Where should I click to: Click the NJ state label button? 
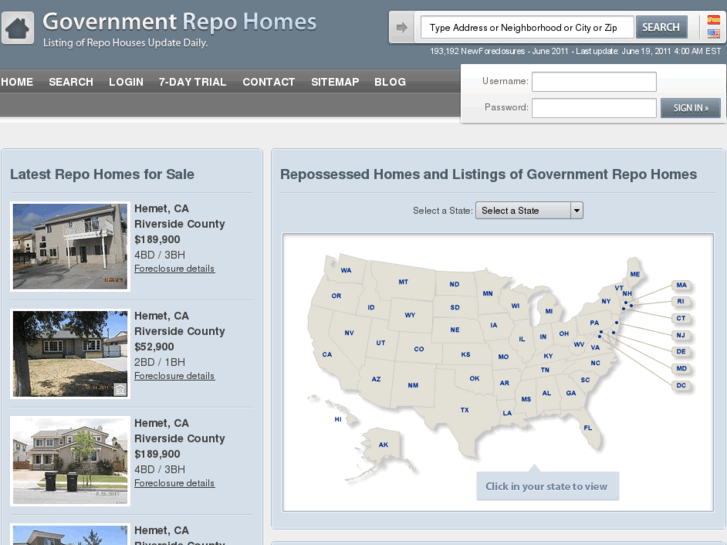tap(681, 335)
